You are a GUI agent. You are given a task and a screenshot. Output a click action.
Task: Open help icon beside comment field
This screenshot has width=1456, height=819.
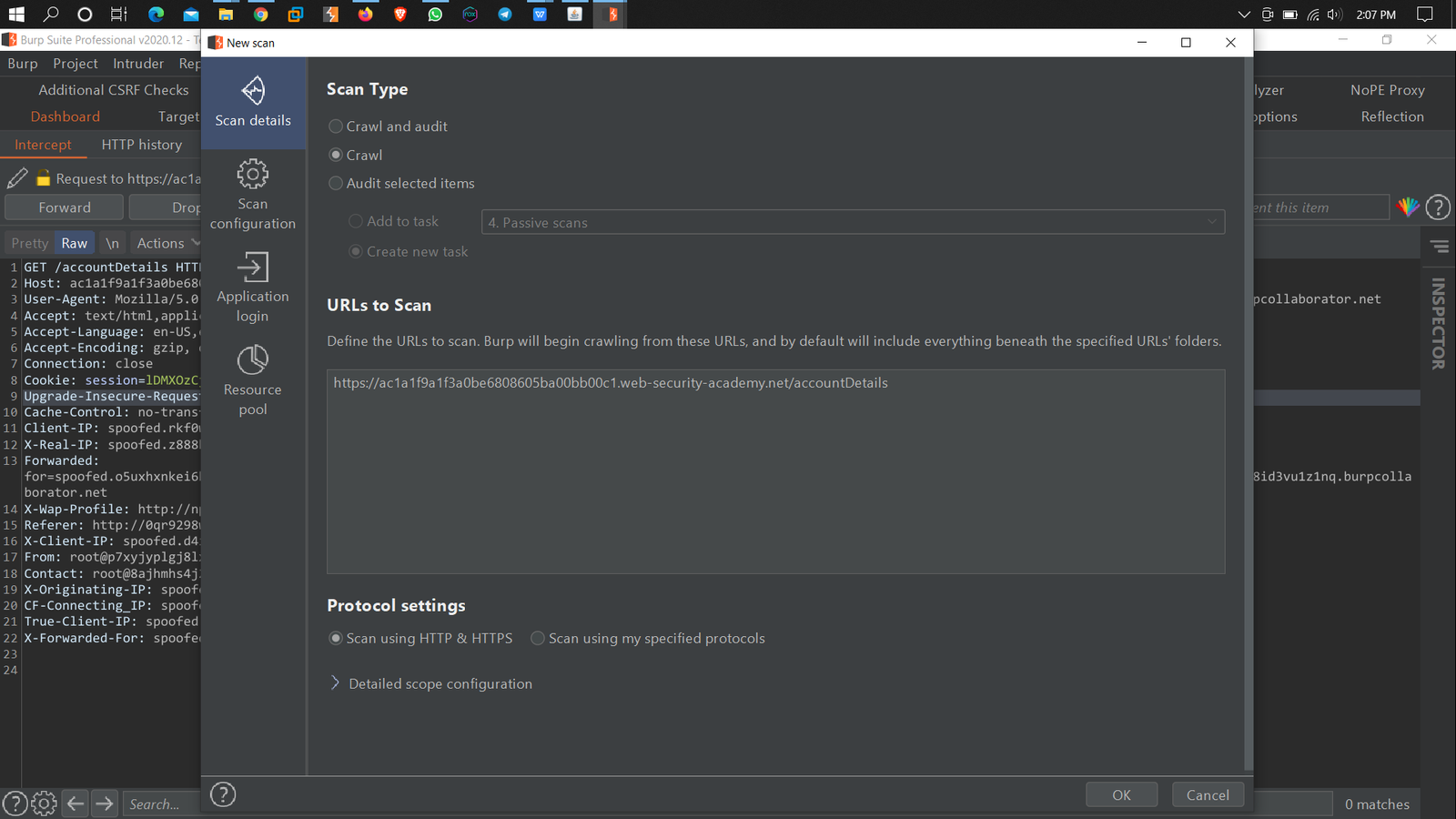[1438, 207]
